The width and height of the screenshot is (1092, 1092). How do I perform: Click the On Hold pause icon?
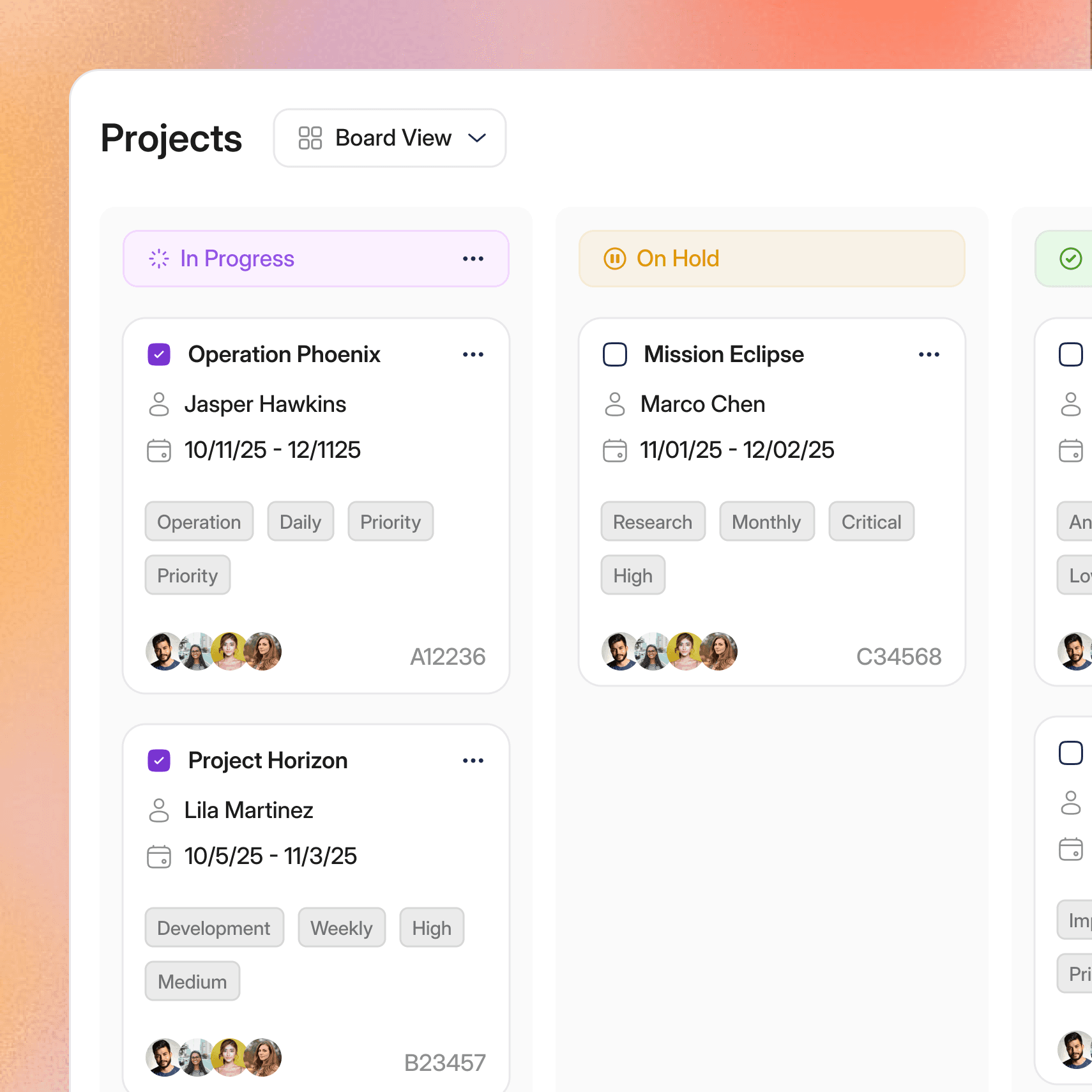coord(615,259)
